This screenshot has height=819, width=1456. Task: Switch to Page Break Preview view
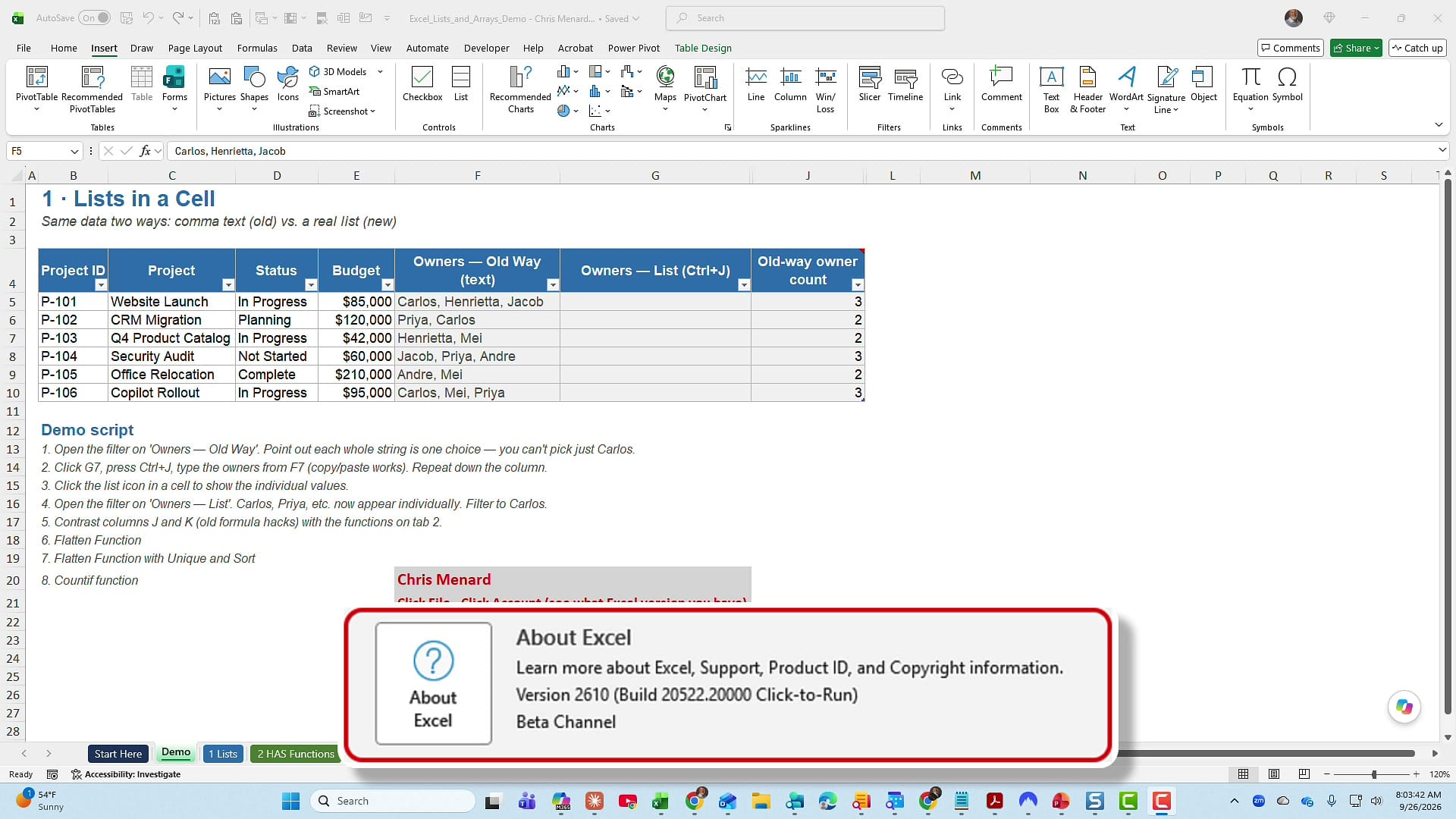tap(1304, 774)
